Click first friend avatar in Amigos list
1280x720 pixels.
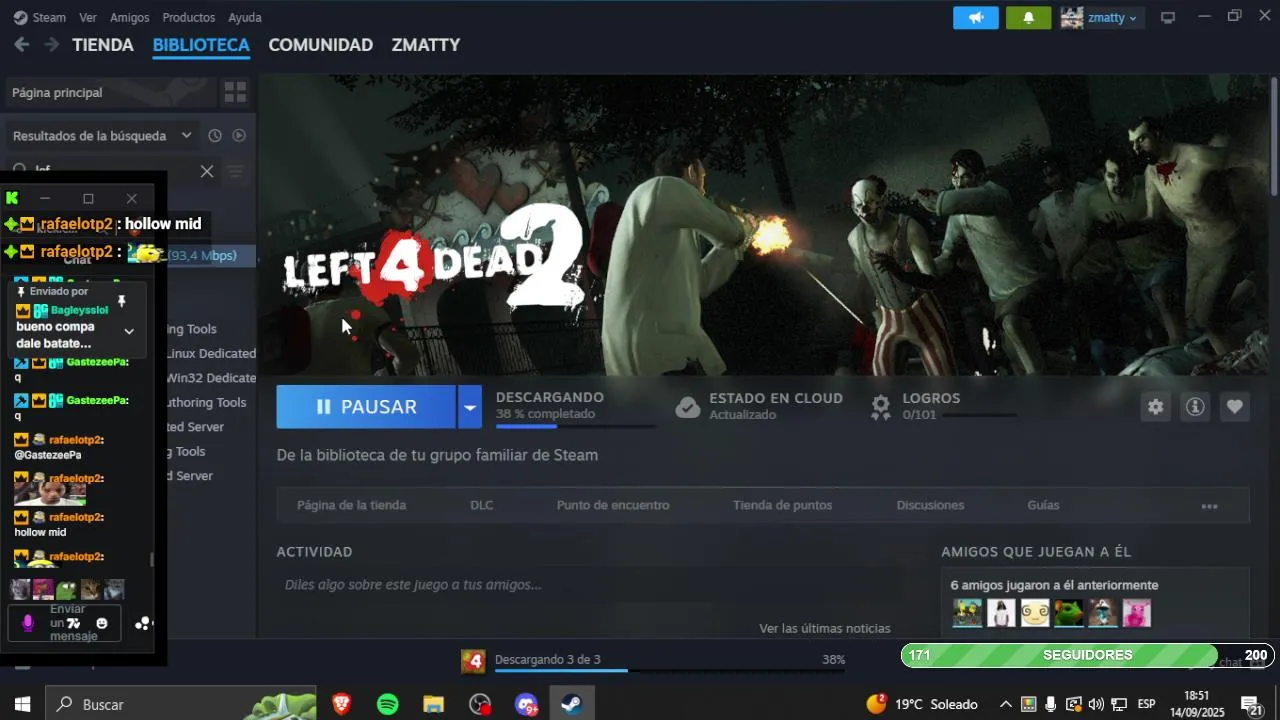click(x=967, y=613)
